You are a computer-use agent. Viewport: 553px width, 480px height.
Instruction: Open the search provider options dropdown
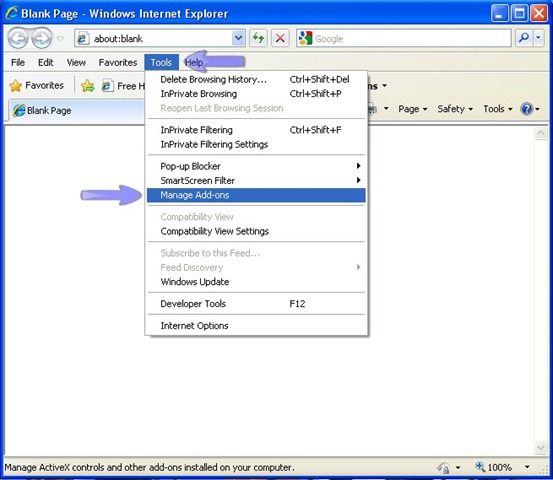[x=538, y=38]
